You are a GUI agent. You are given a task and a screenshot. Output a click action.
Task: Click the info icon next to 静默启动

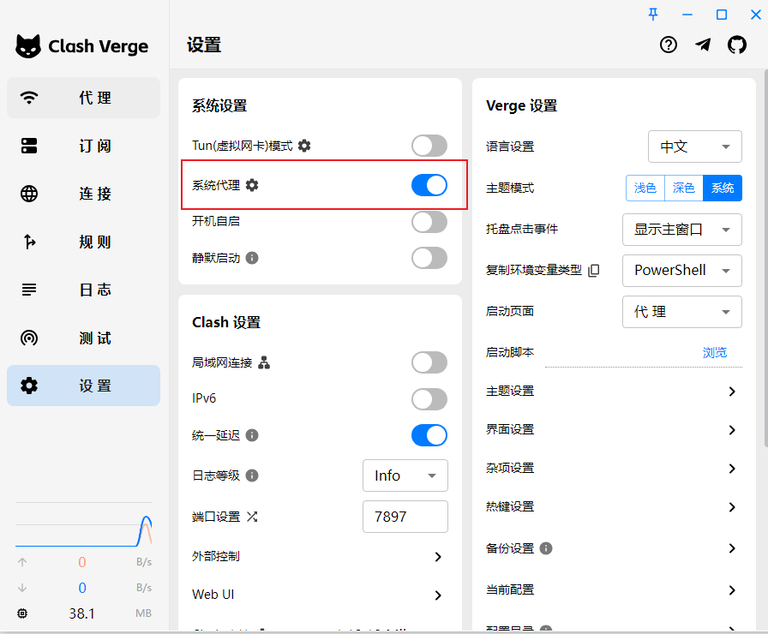click(x=252, y=258)
